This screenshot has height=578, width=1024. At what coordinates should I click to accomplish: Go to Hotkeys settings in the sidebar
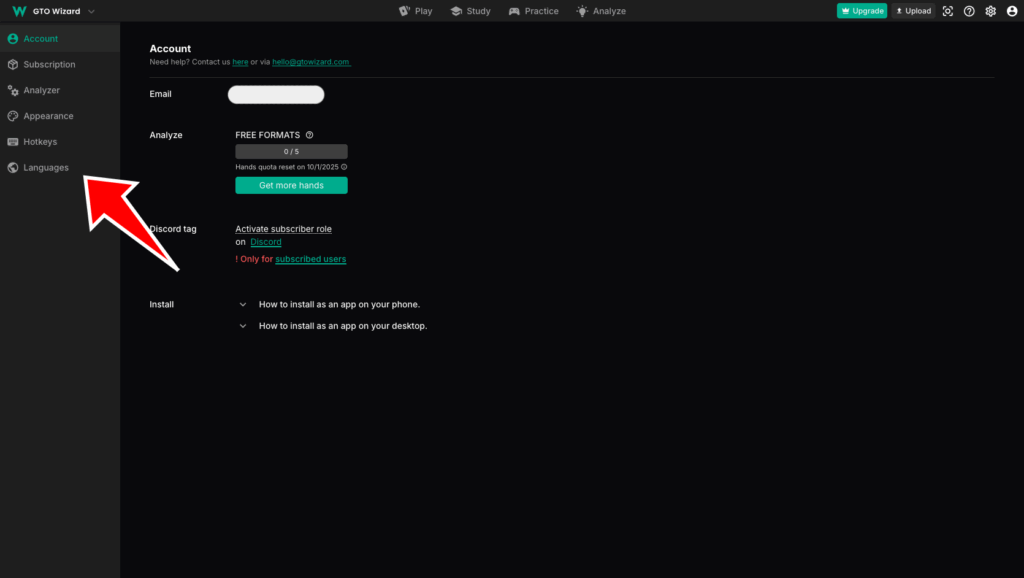click(x=40, y=142)
